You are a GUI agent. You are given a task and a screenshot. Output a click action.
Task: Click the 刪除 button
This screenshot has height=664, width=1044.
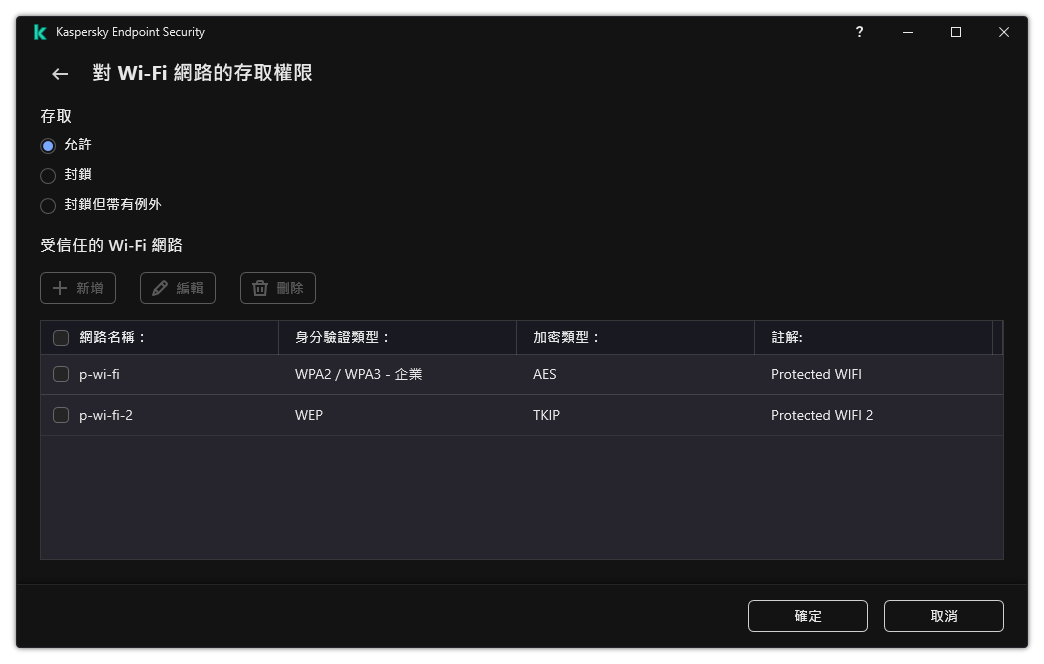coord(278,288)
